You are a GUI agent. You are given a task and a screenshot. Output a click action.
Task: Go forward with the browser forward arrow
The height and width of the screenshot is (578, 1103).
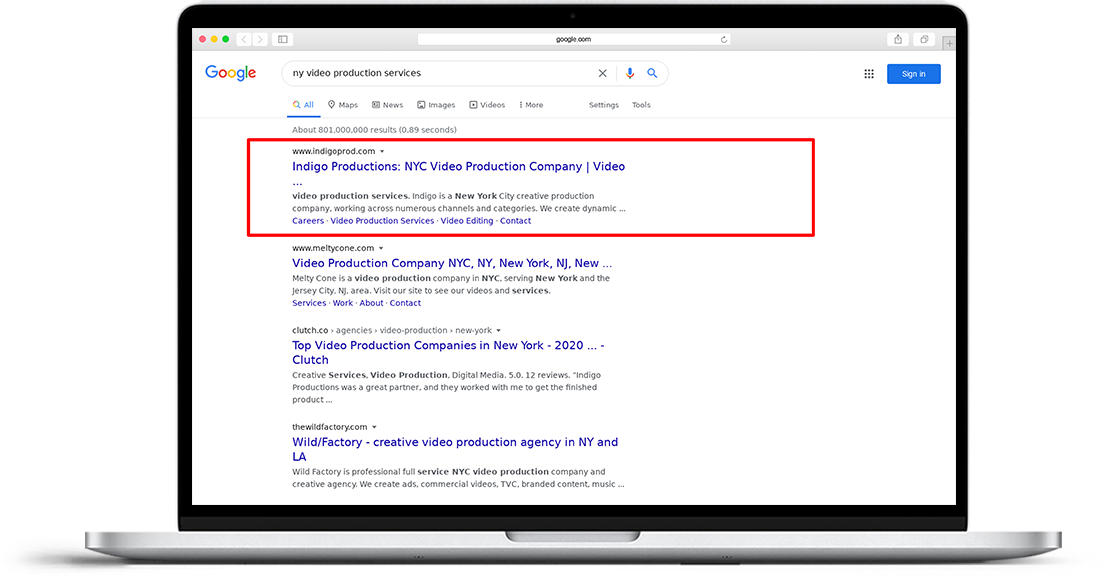tap(260, 39)
